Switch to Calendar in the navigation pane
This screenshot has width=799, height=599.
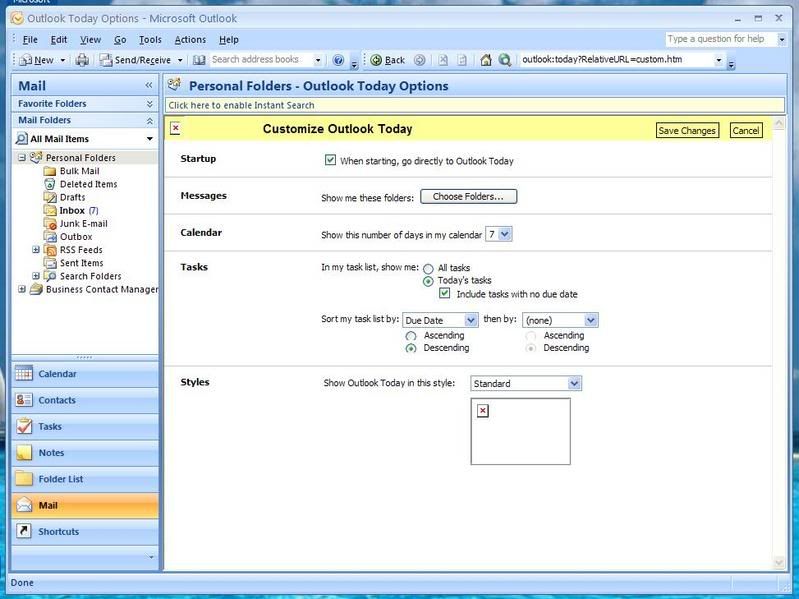tap(57, 374)
